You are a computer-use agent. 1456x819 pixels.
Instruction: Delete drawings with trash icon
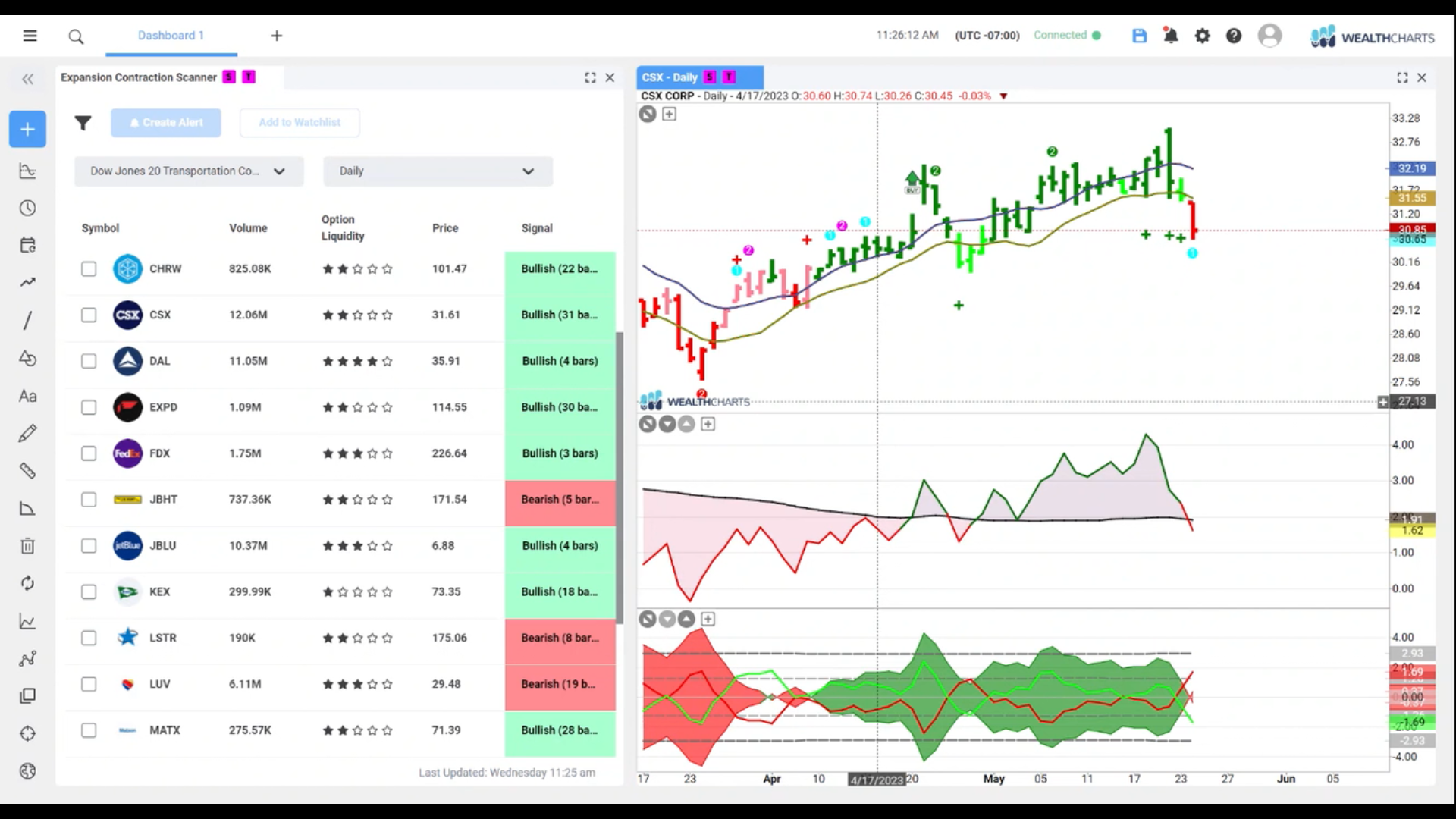coord(27,546)
